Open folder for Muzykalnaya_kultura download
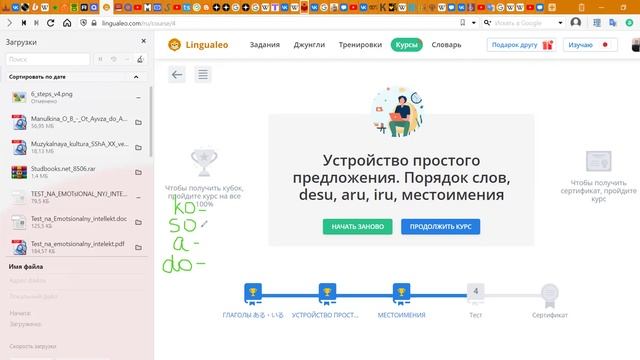Screen dimensions: 640x360 pos(138,147)
